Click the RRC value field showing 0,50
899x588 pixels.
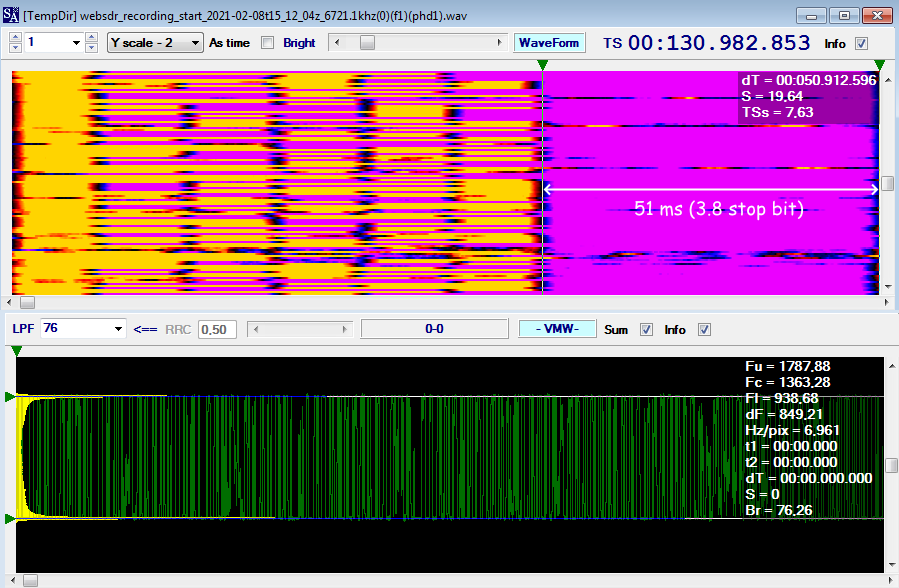pyautogui.click(x=217, y=328)
